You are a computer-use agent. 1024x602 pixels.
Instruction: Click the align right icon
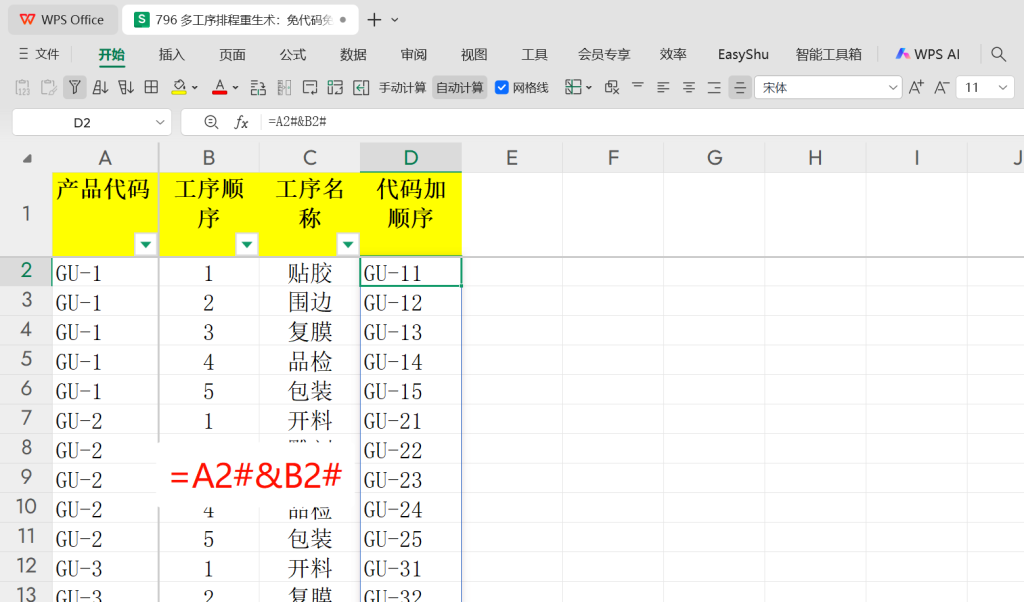tap(714, 87)
